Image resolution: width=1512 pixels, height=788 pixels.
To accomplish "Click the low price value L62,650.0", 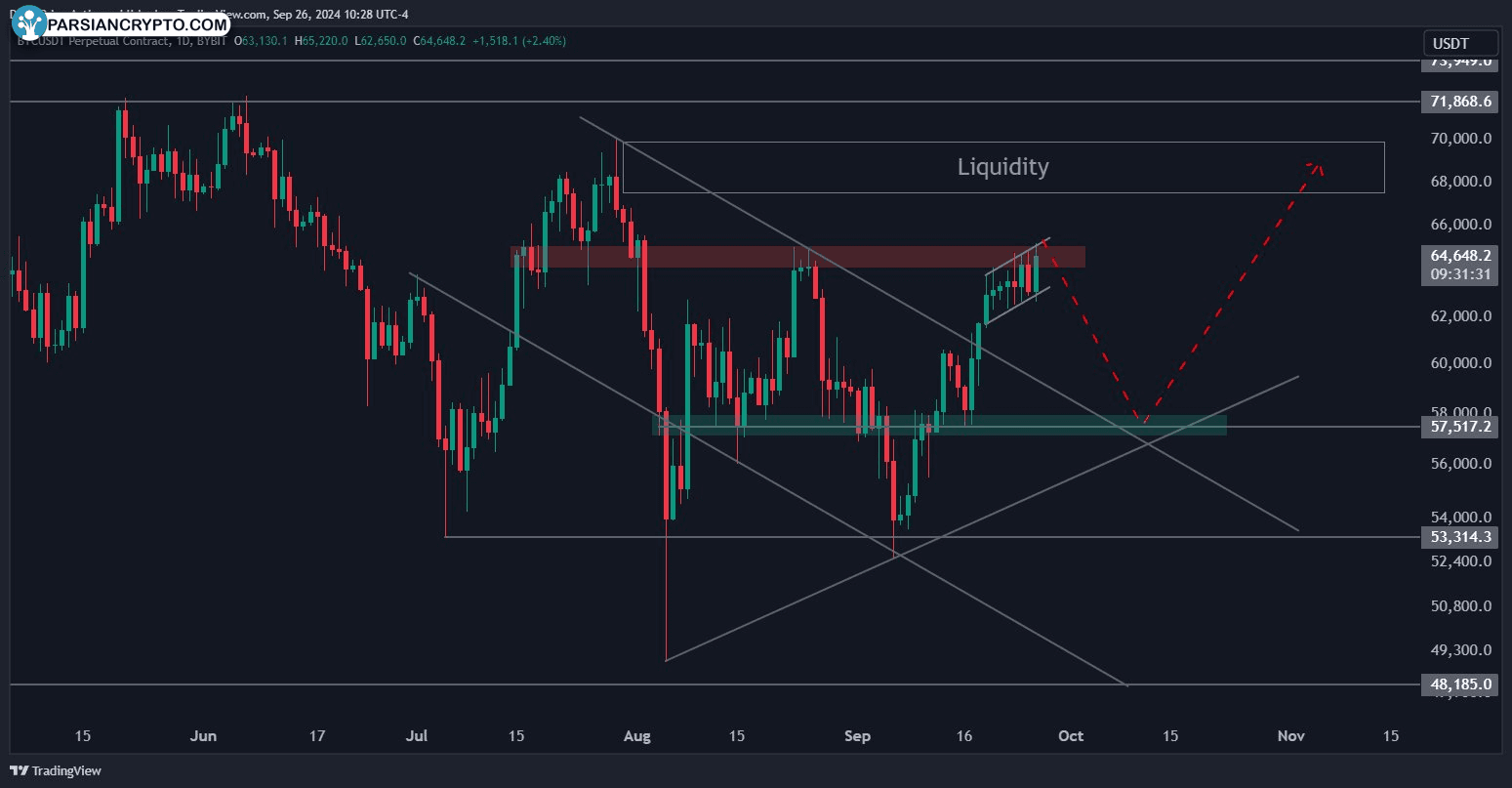I will coord(382,41).
